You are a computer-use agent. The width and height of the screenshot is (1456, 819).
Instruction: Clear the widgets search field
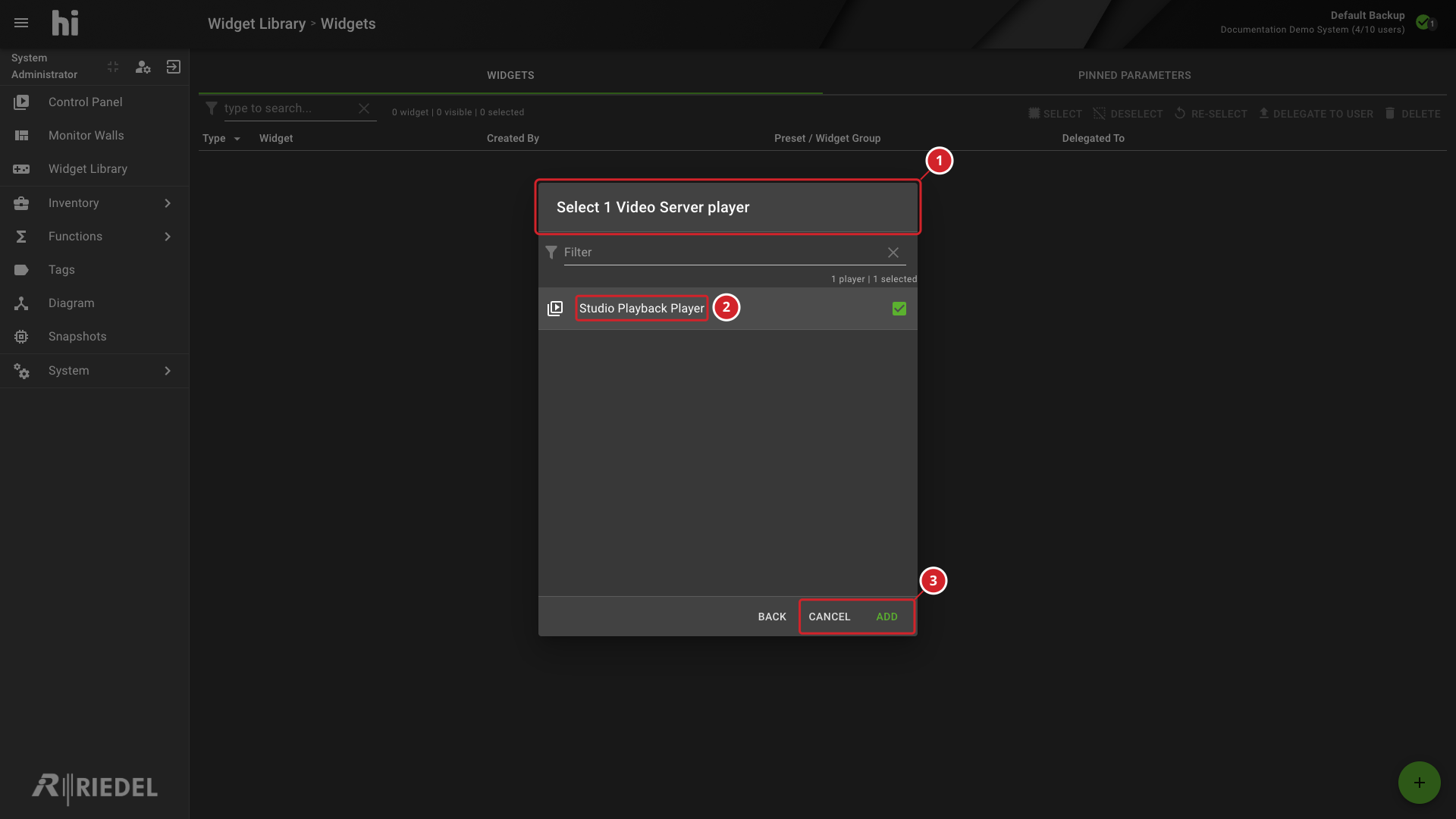(x=364, y=108)
